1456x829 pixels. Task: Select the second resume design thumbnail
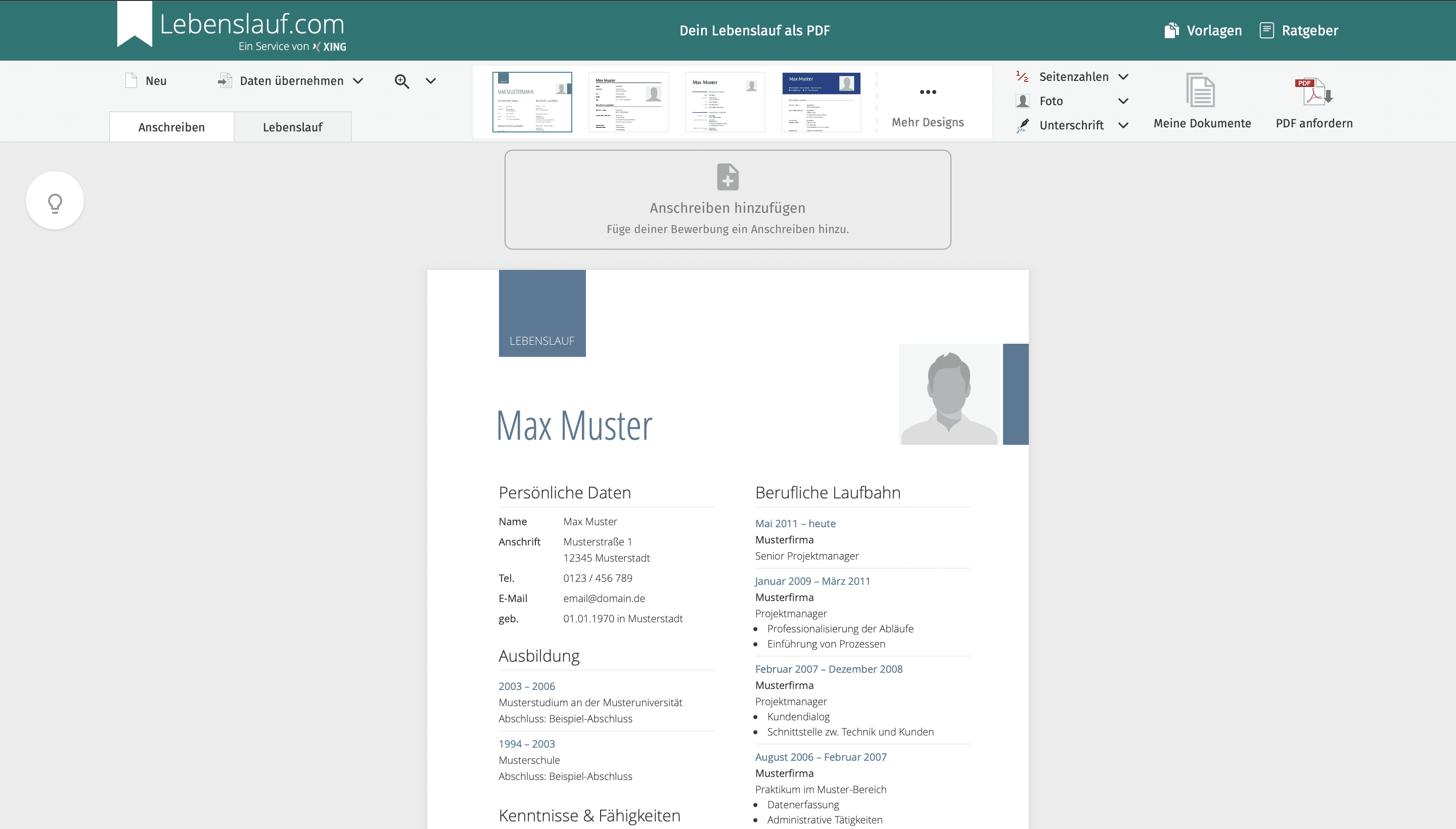click(x=628, y=102)
